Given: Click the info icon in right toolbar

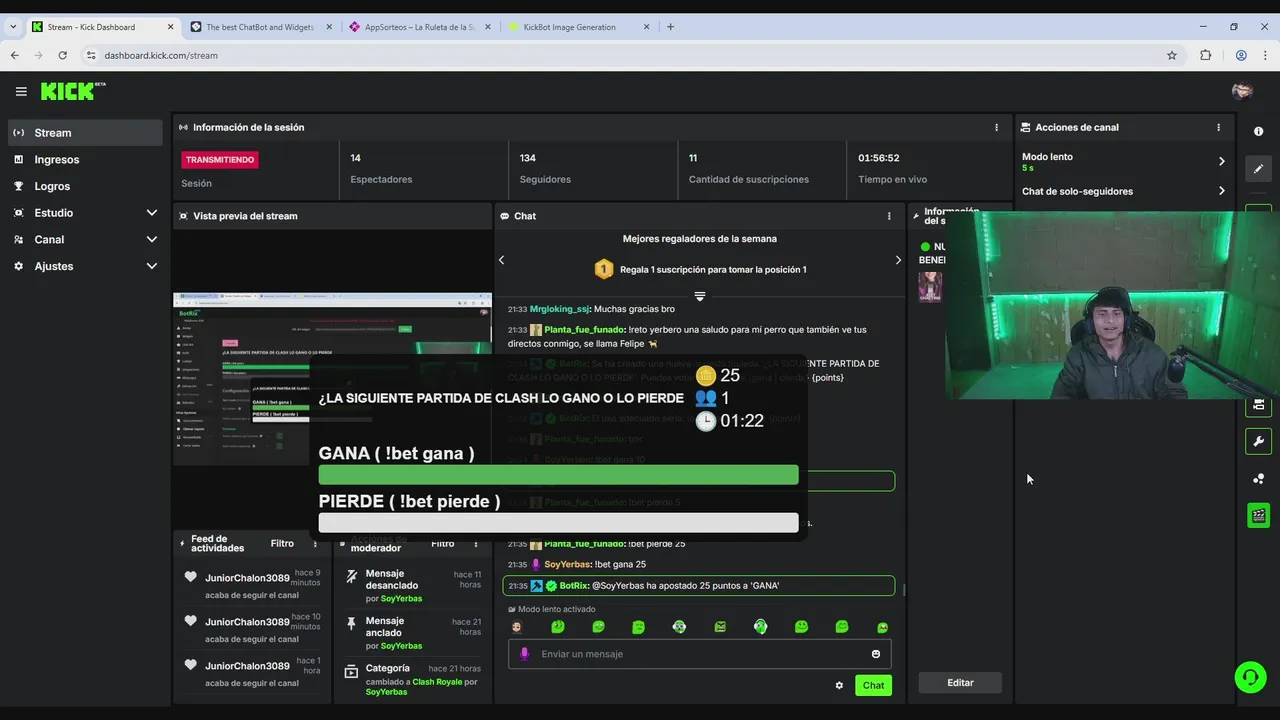Looking at the screenshot, I should coord(1258,132).
